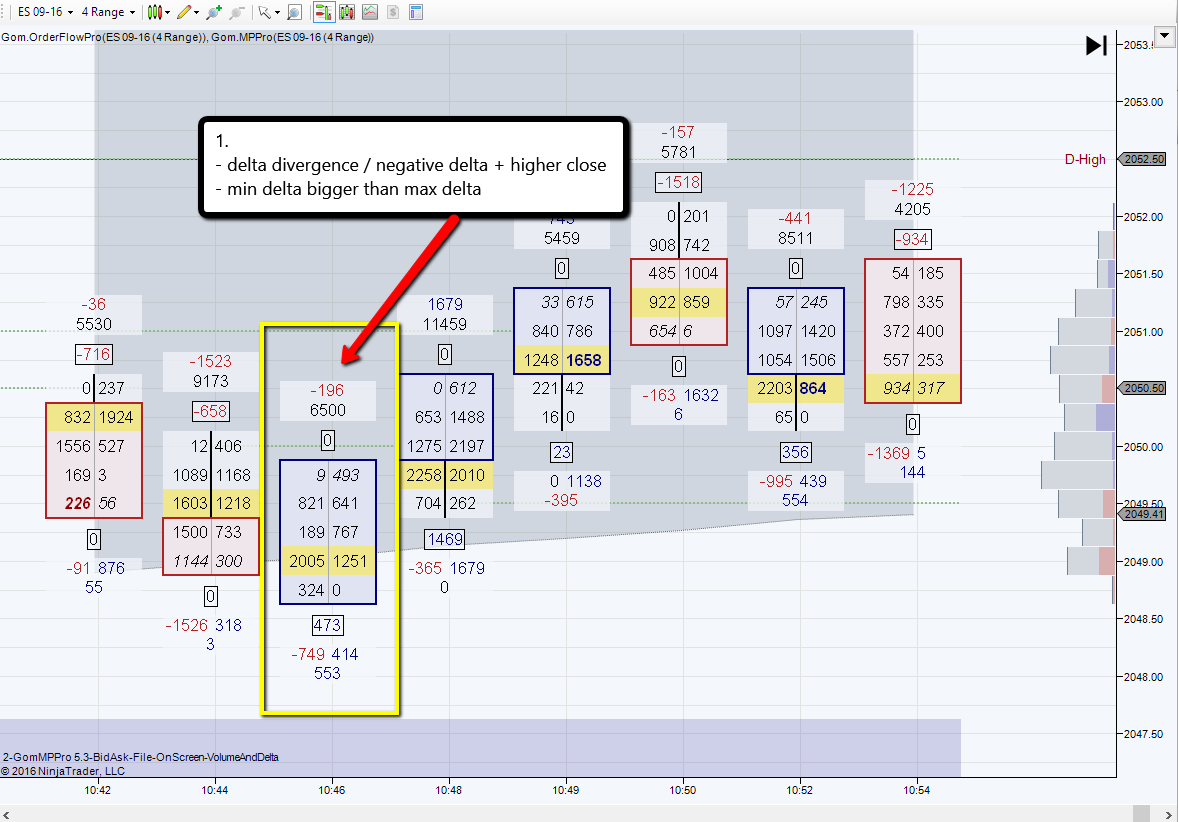Open the Strategies dollar-sheet icon

pos(393,12)
